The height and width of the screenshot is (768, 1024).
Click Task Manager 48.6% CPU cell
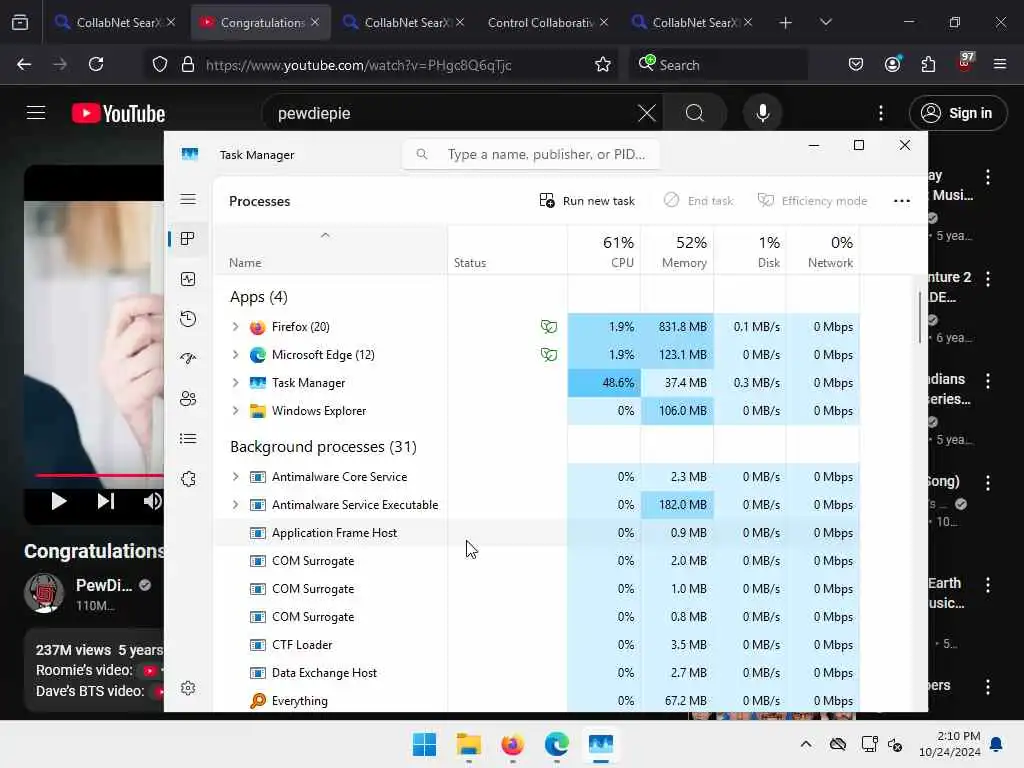[x=604, y=383]
